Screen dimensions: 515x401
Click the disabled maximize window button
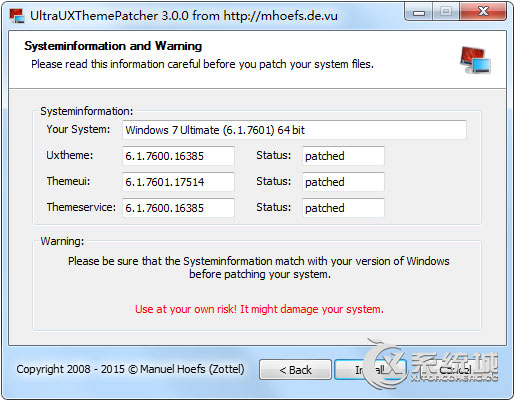(446, 12)
